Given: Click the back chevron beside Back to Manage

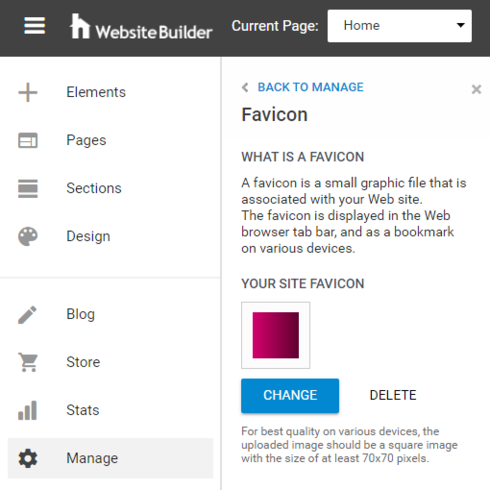Looking at the screenshot, I should point(245,87).
